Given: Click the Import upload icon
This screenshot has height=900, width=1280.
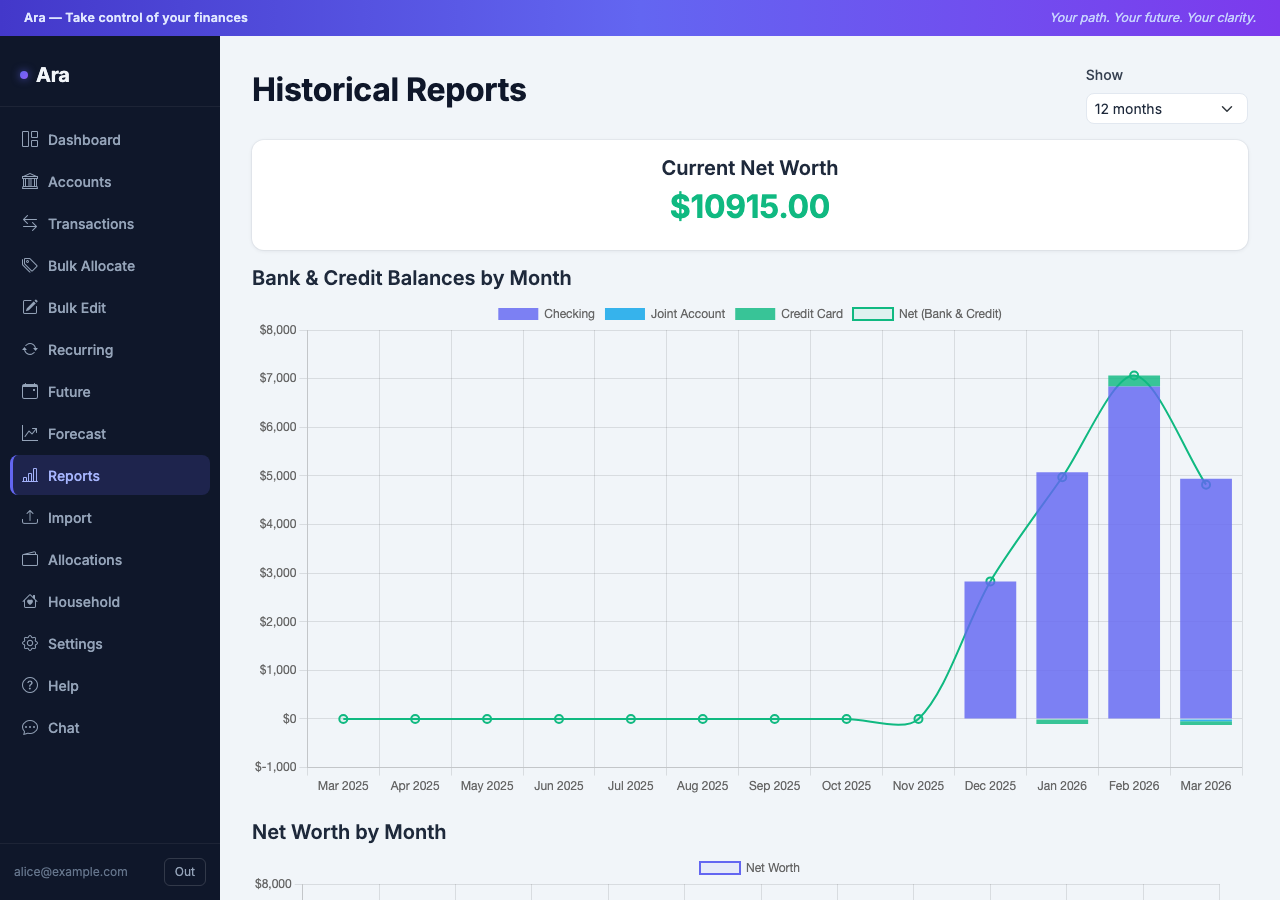Looking at the screenshot, I should pyautogui.click(x=30, y=518).
